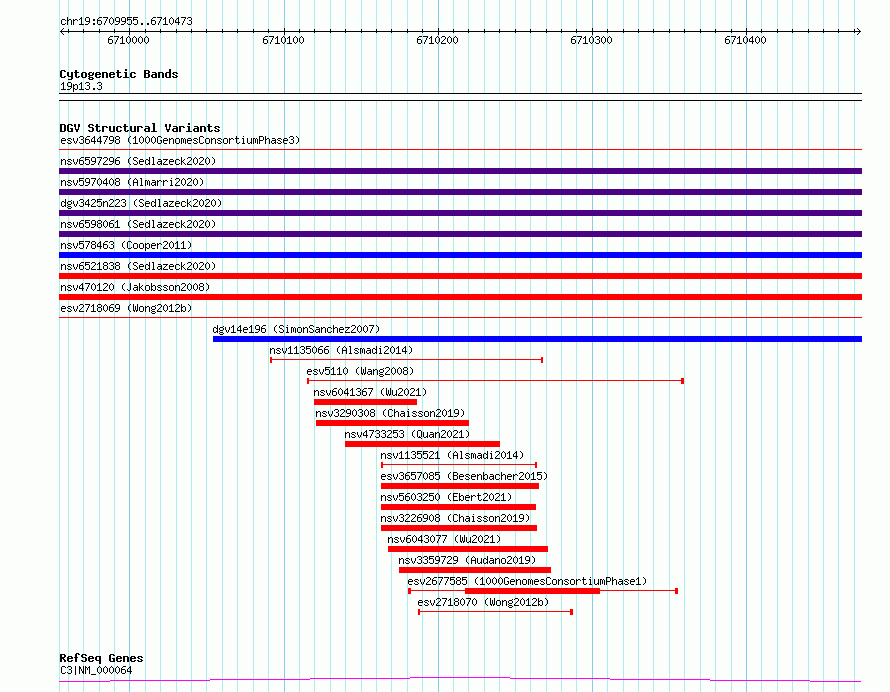The width and height of the screenshot is (890, 692).
Task: Select the nsv6043077 (Wu2021) label
Action: coord(444,539)
